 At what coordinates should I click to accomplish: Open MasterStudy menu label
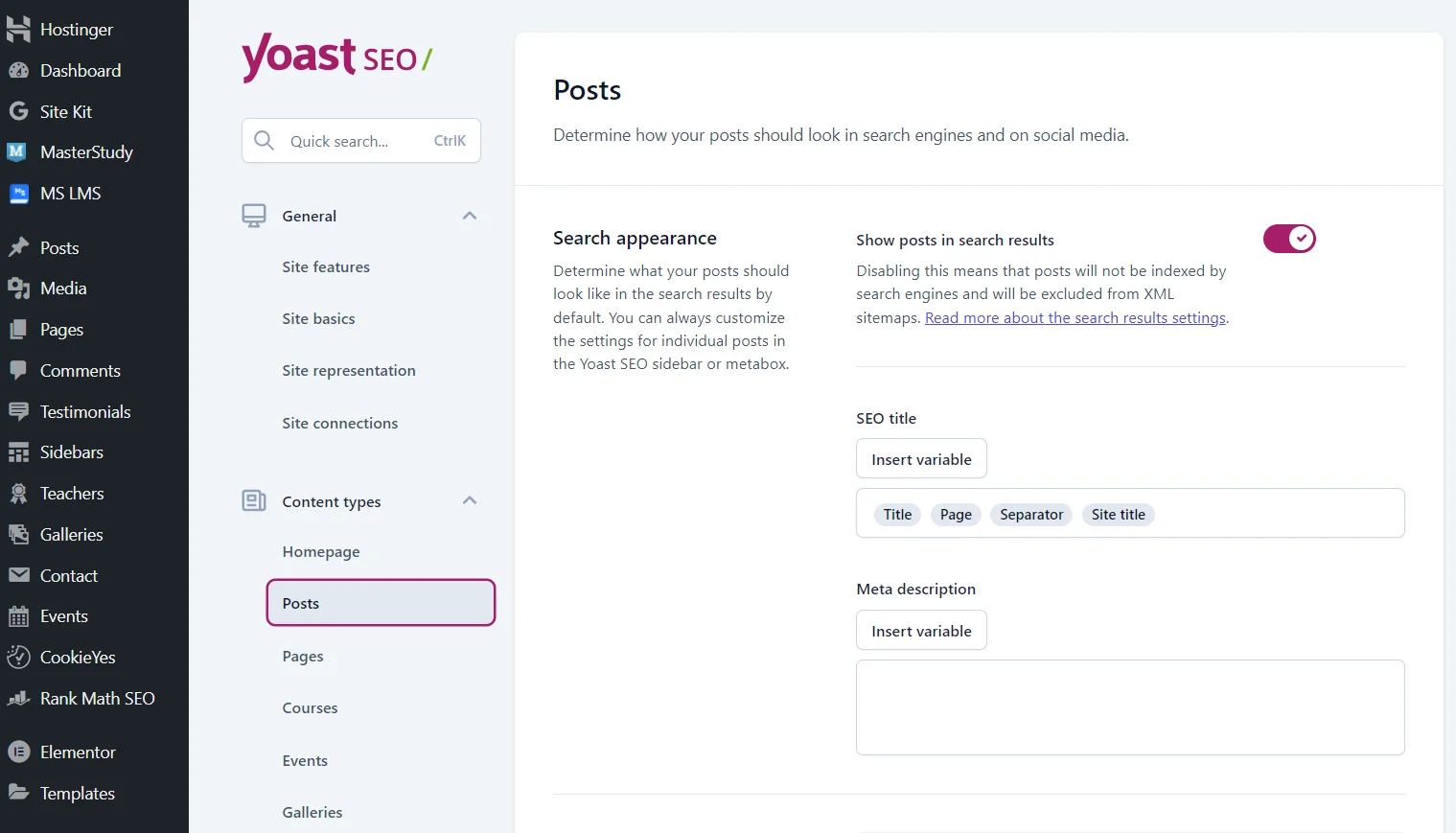[x=86, y=152]
